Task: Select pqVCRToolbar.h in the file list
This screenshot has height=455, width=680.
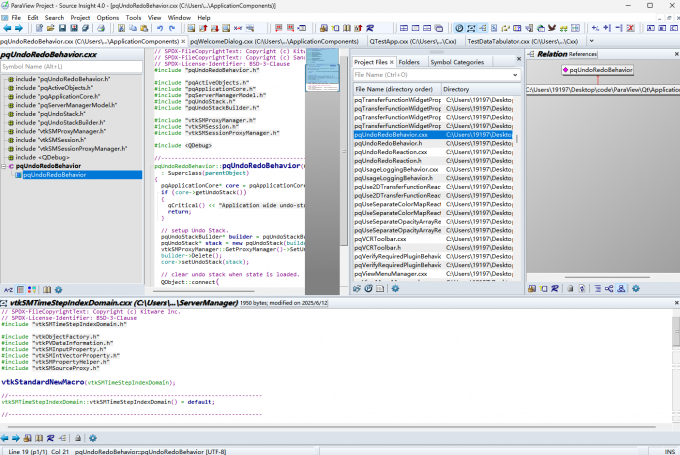Action: point(377,249)
